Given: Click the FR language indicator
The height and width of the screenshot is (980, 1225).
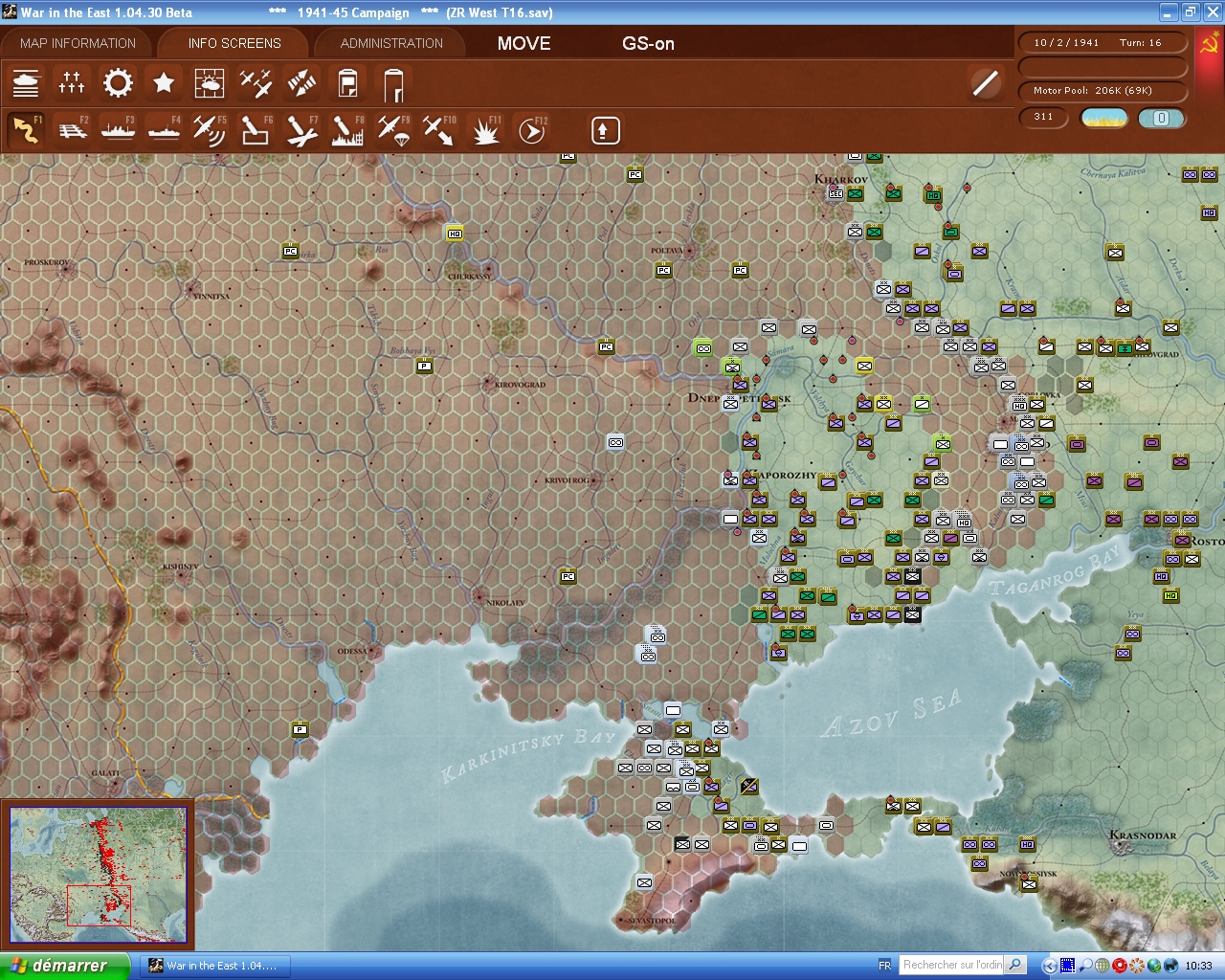Looking at the screenshot, I should (884, 966).
